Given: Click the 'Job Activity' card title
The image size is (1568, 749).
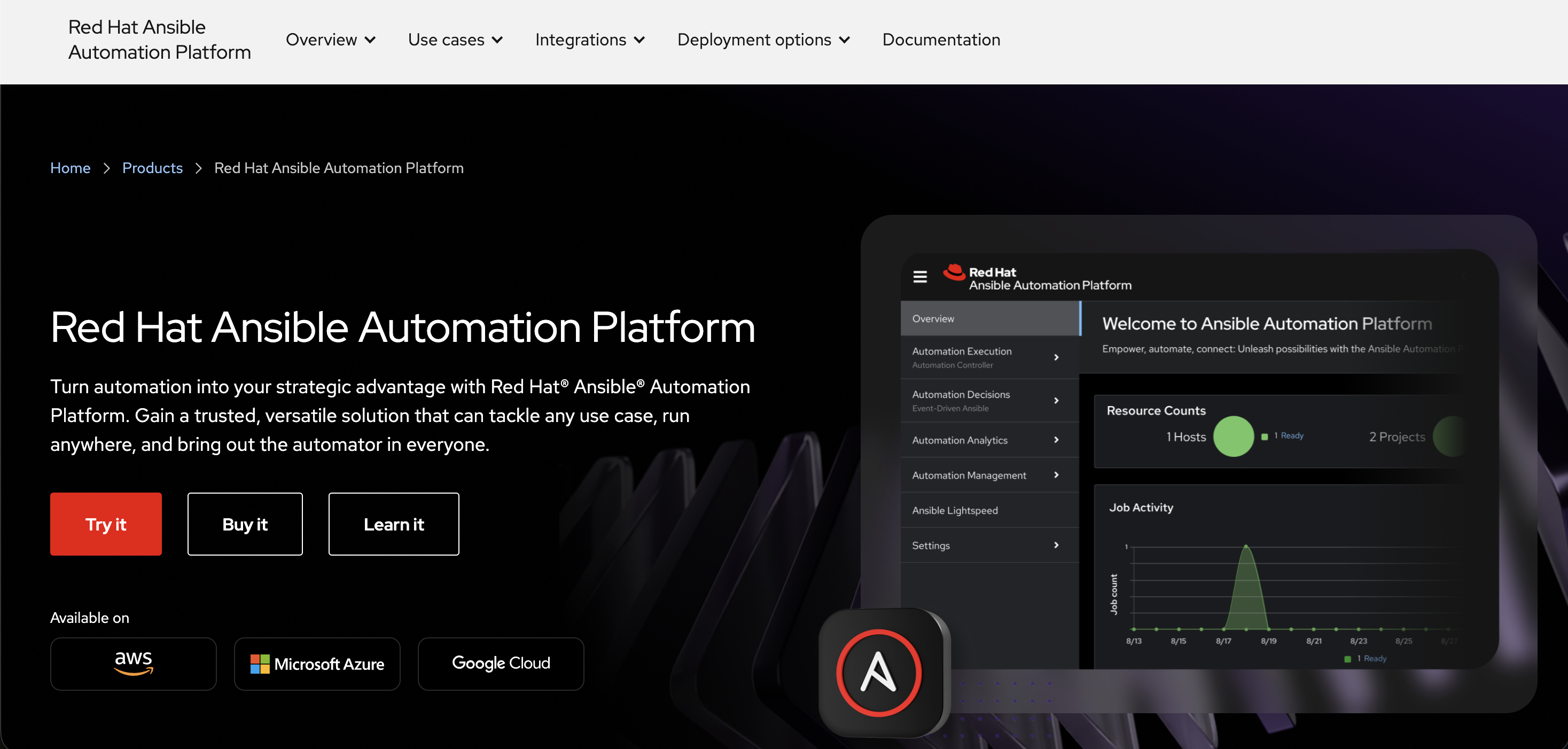Looking at the screenshot, I should (1141, 508).
